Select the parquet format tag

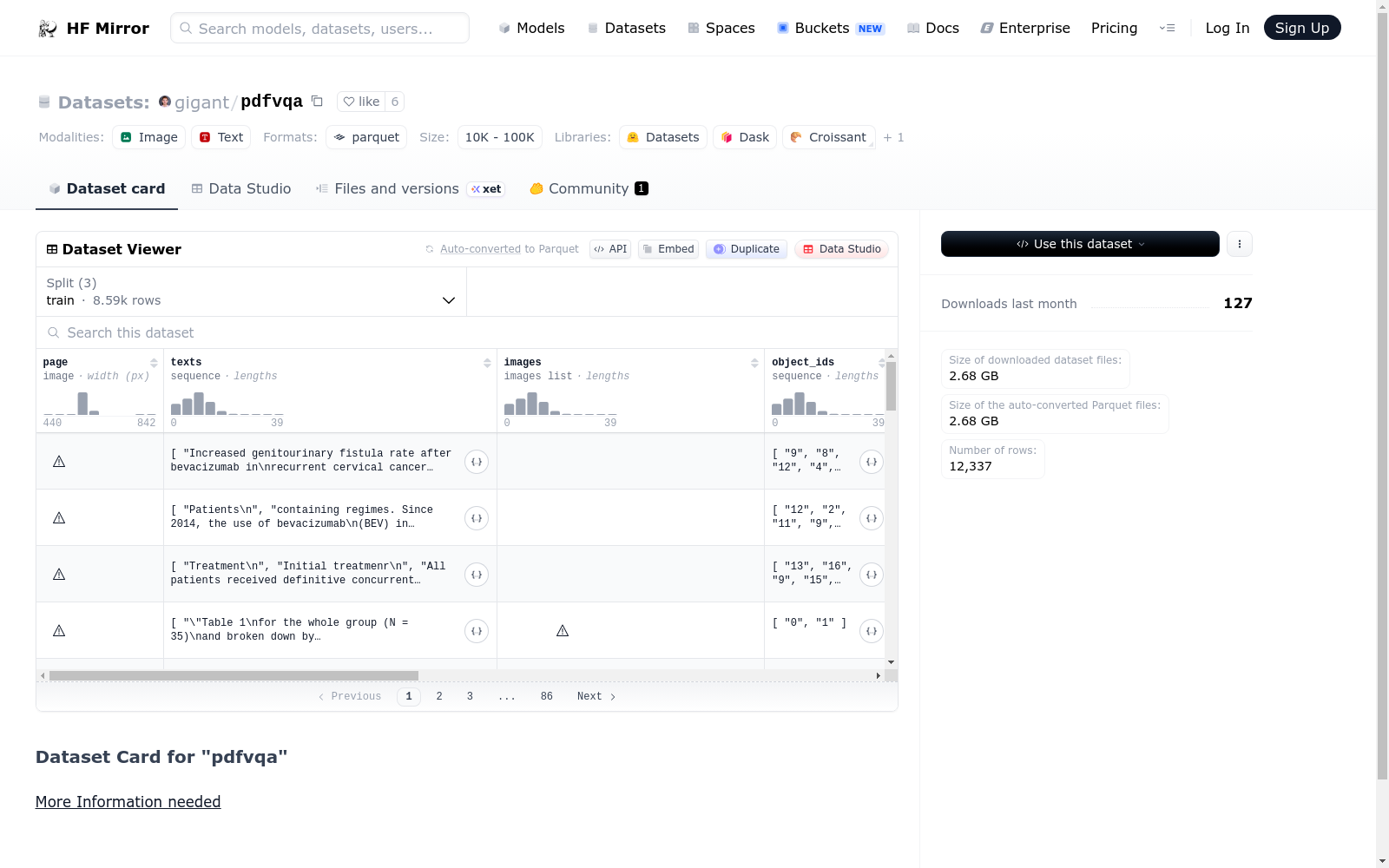(x=366, y=137)
